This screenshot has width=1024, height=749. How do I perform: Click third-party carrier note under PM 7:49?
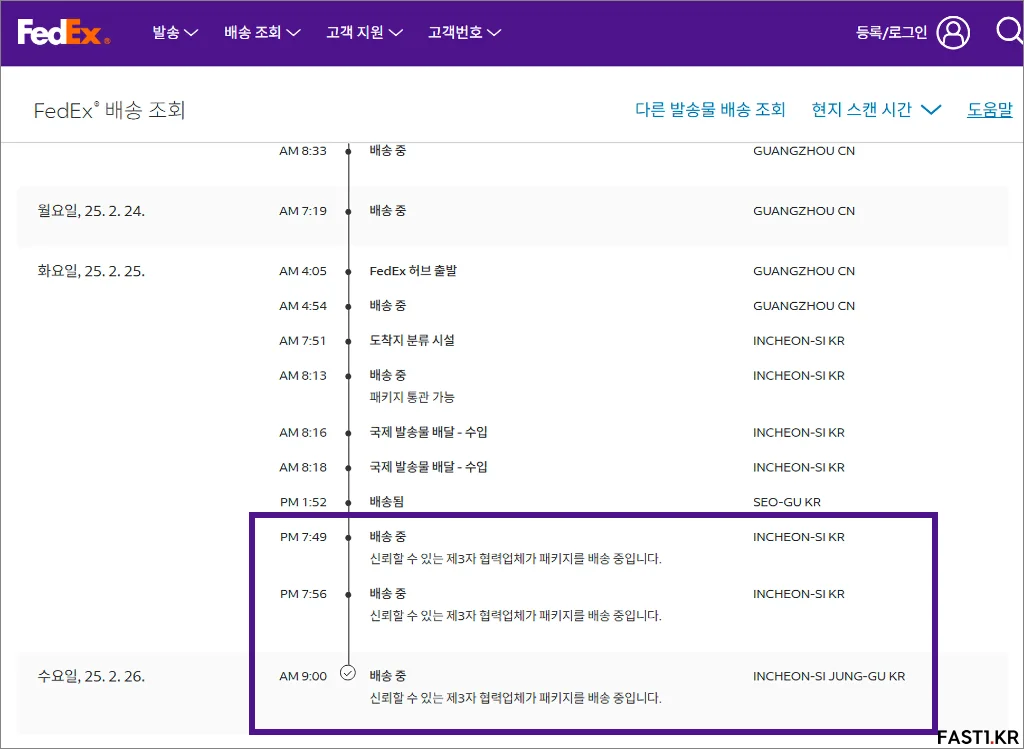[515, 559]
